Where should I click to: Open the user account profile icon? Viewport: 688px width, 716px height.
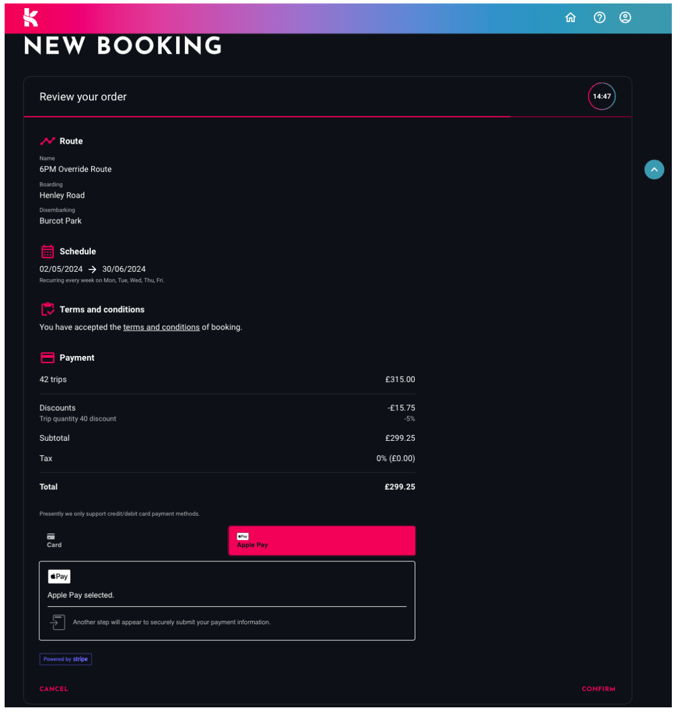click(x=625, y=17)
